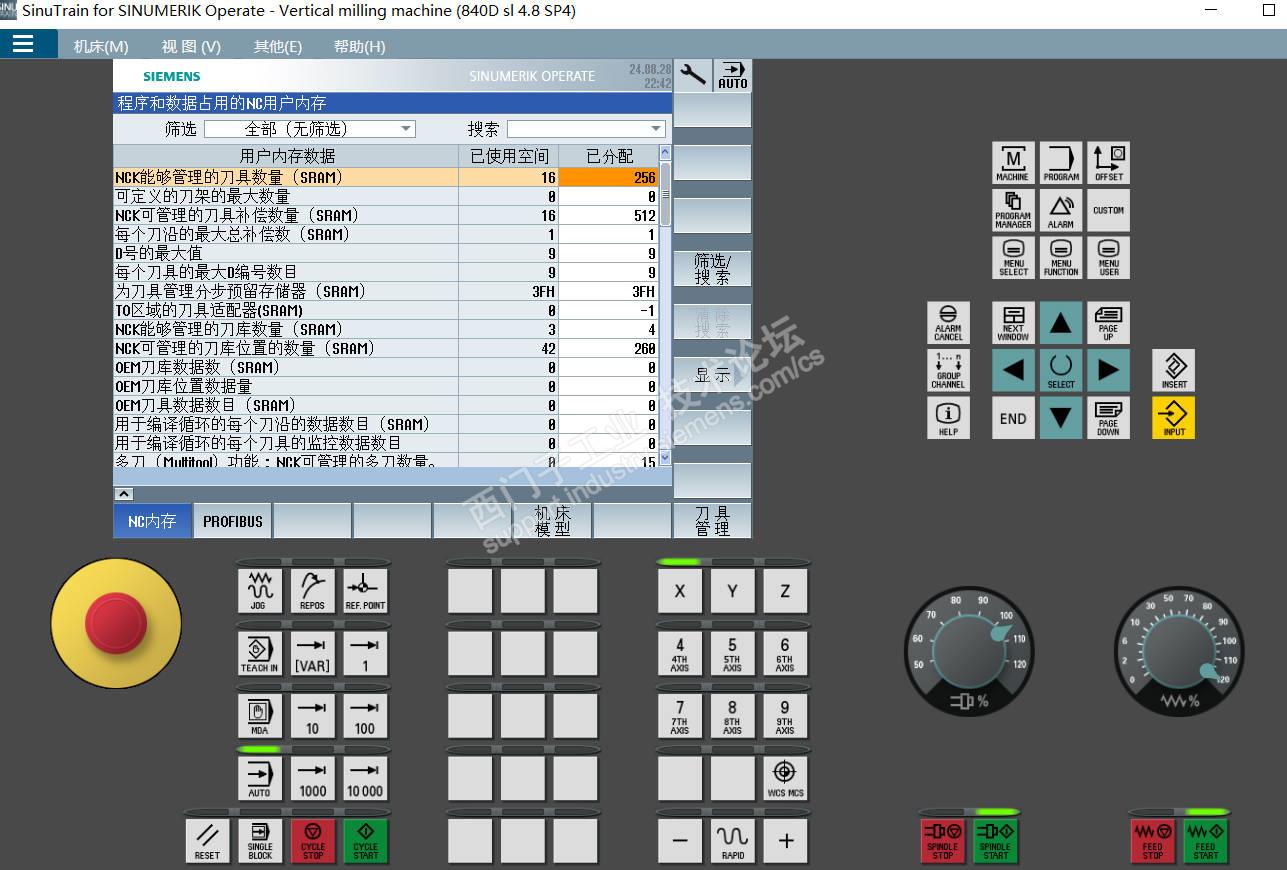Hit the red emergency stop button
Image resolution: width=1287 pixels, height=870 pixels.
116,624
